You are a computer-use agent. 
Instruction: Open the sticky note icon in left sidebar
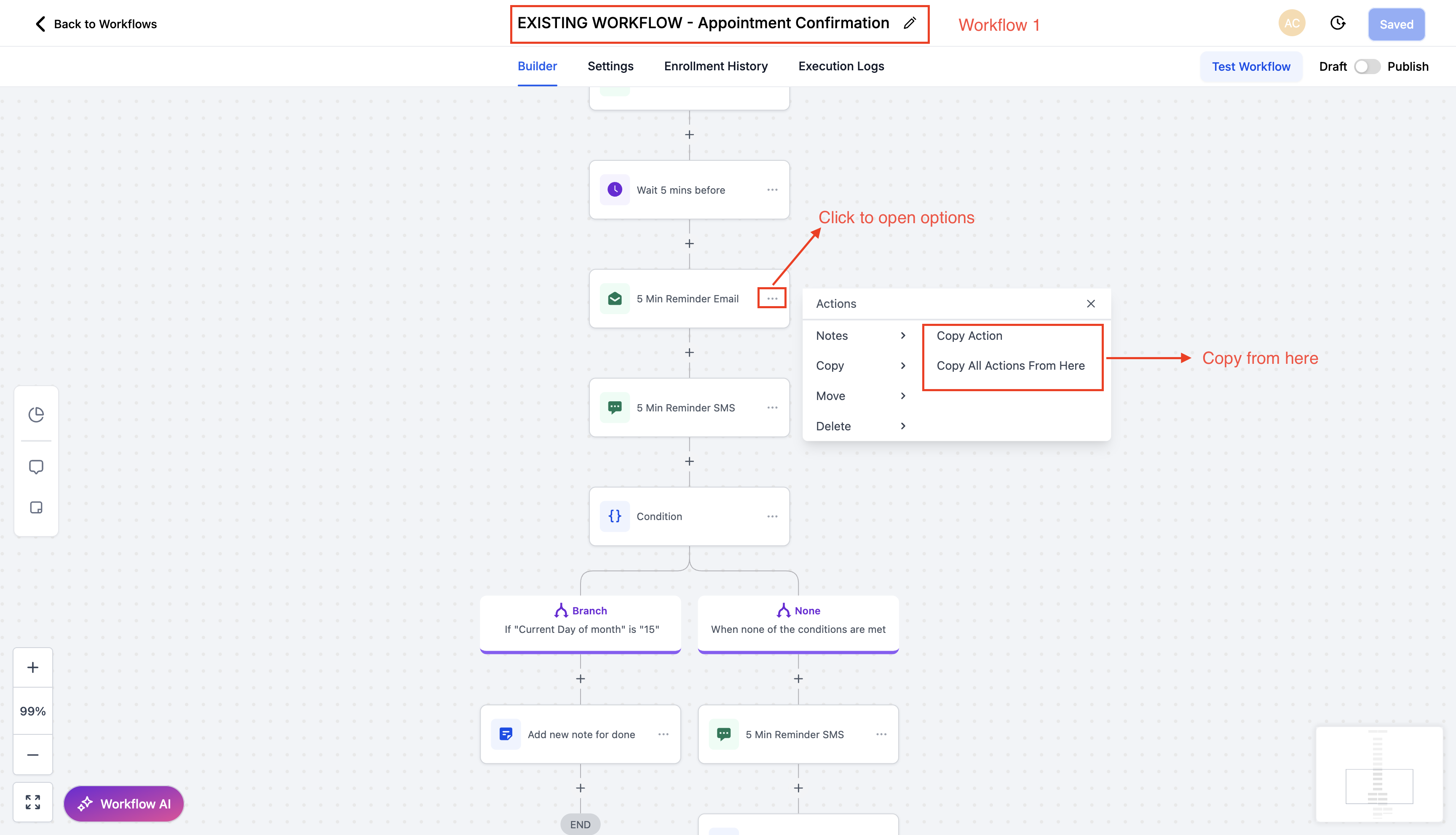[x=36, y=507]
